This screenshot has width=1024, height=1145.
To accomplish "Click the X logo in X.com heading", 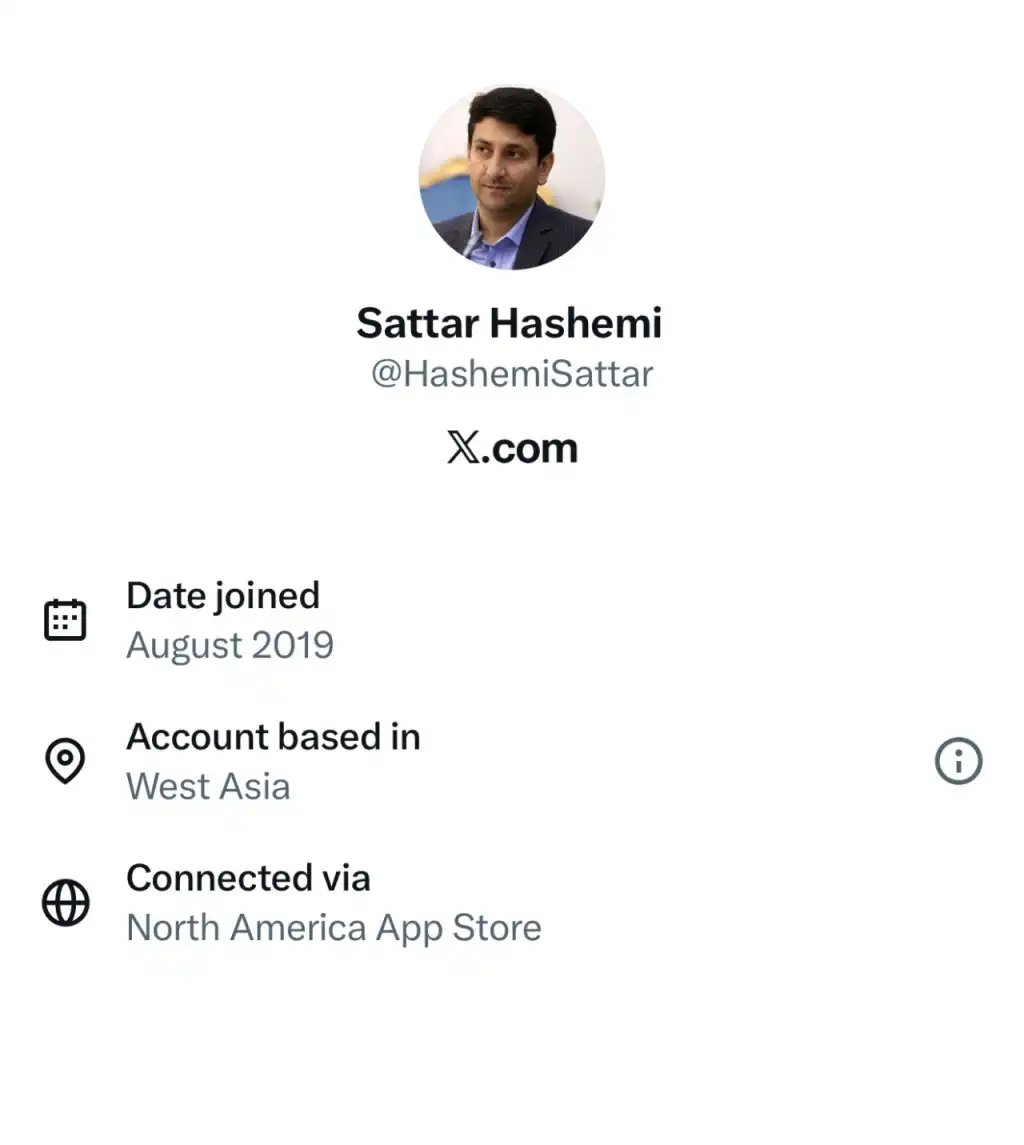I will click(x=461, y=448).
